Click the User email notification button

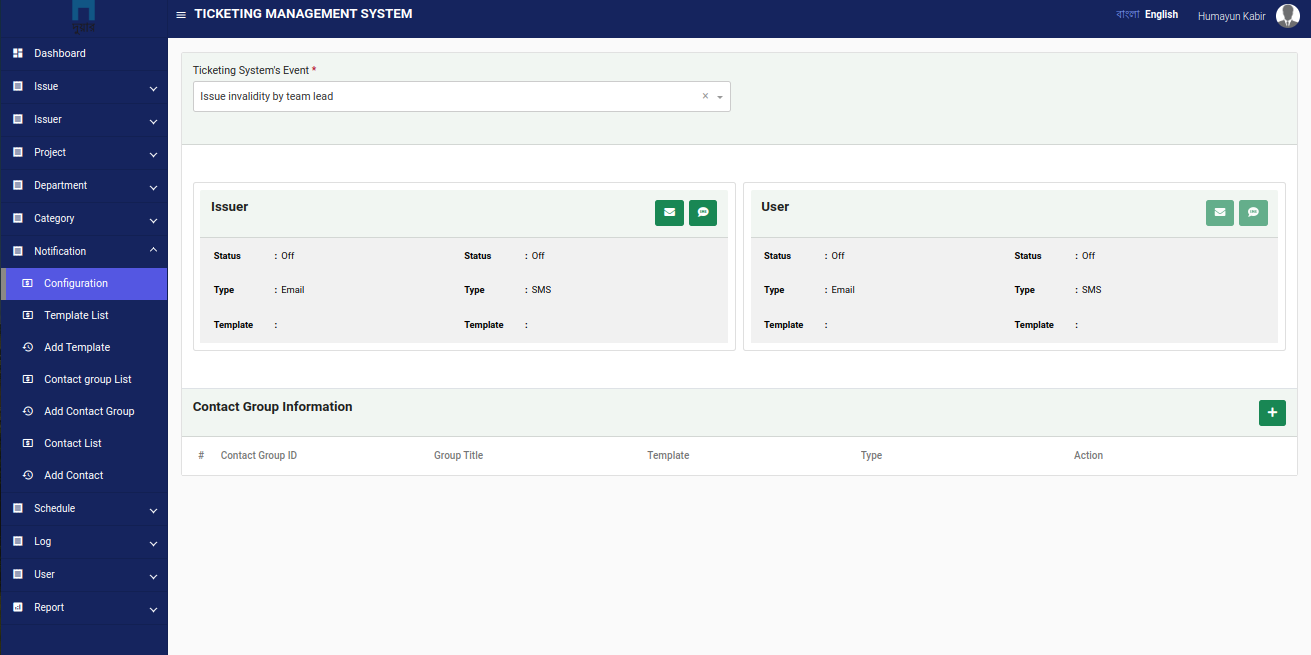click(x=1220, y=212)
